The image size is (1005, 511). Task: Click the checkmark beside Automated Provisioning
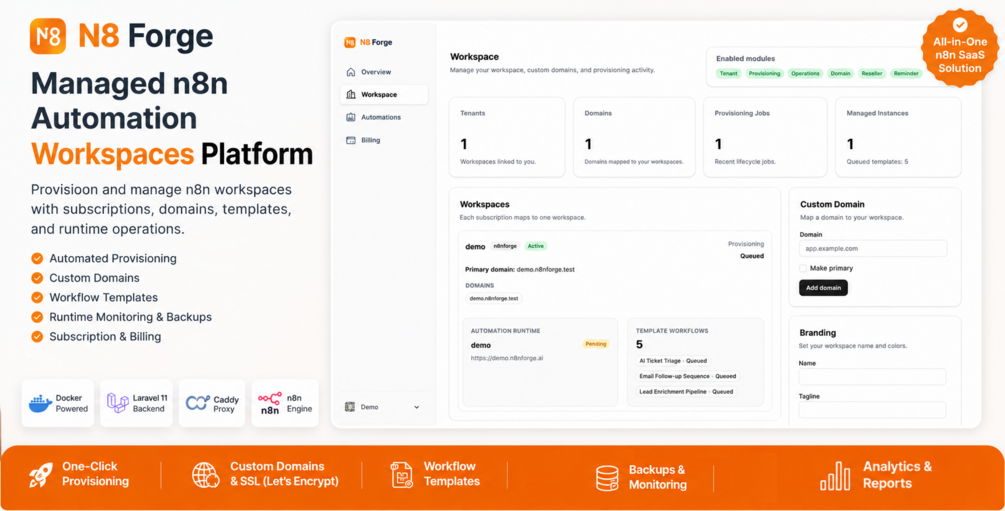pos(37,258)
